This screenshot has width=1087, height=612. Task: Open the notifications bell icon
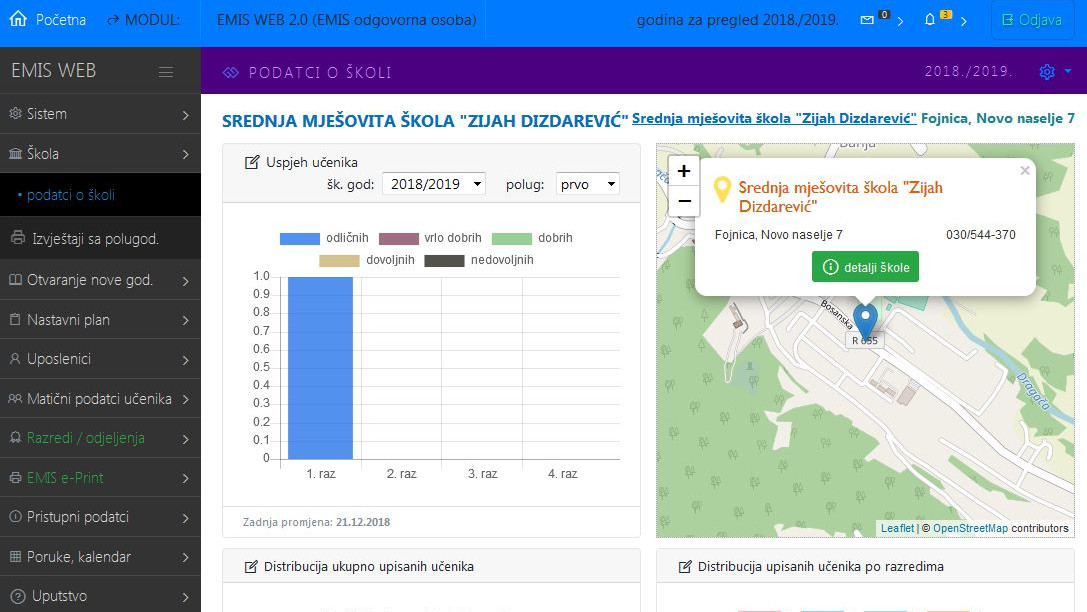(x=930, y=20)
